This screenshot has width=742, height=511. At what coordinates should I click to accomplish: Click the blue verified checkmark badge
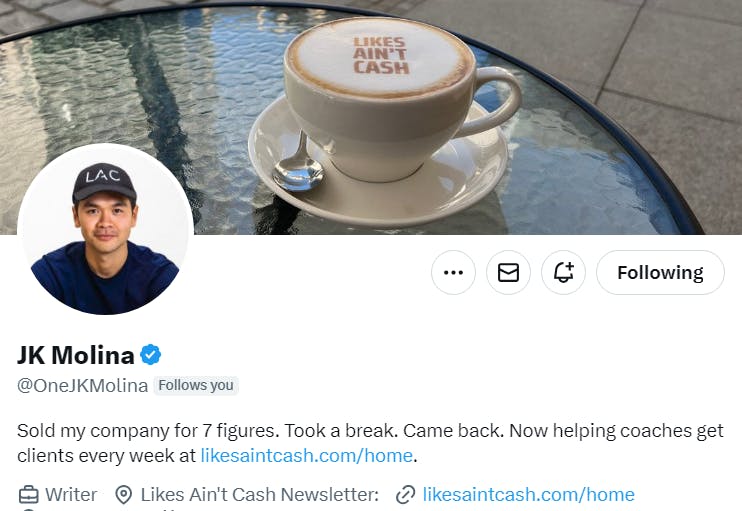tap(150, 355)
